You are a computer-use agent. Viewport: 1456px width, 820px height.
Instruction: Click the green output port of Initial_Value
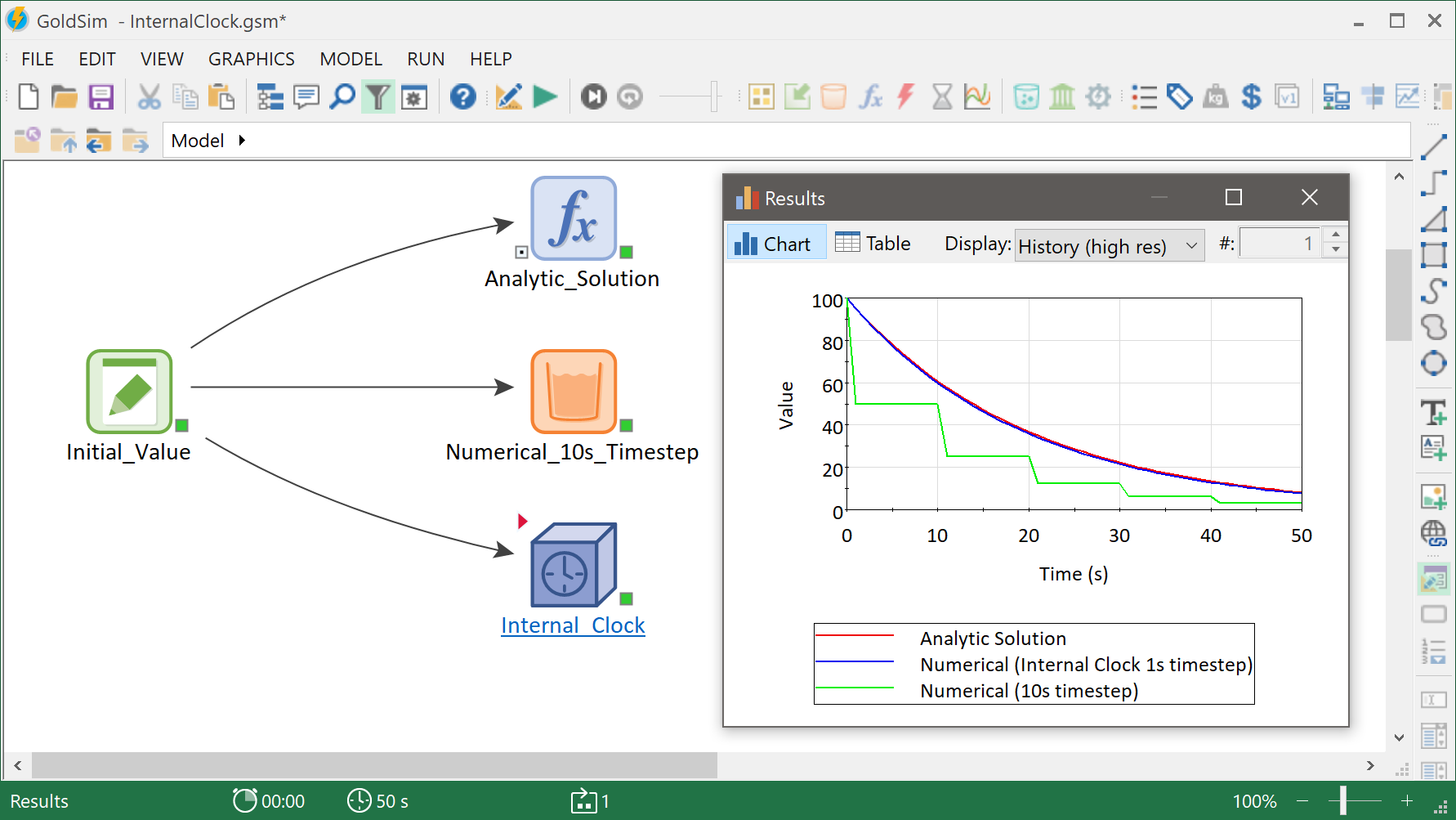[182, 425]
